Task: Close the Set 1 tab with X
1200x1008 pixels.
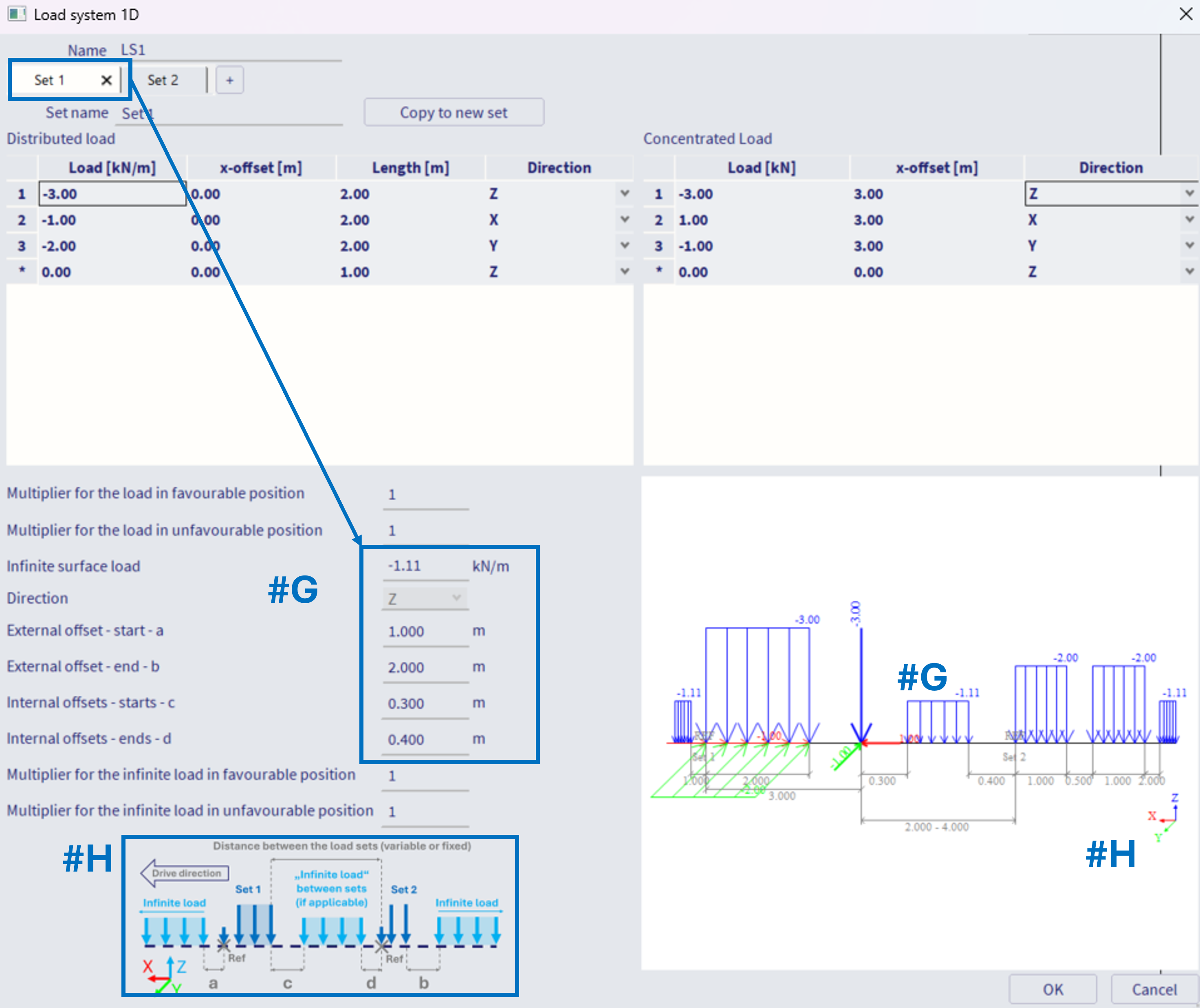Action: [x=106, y=81]
